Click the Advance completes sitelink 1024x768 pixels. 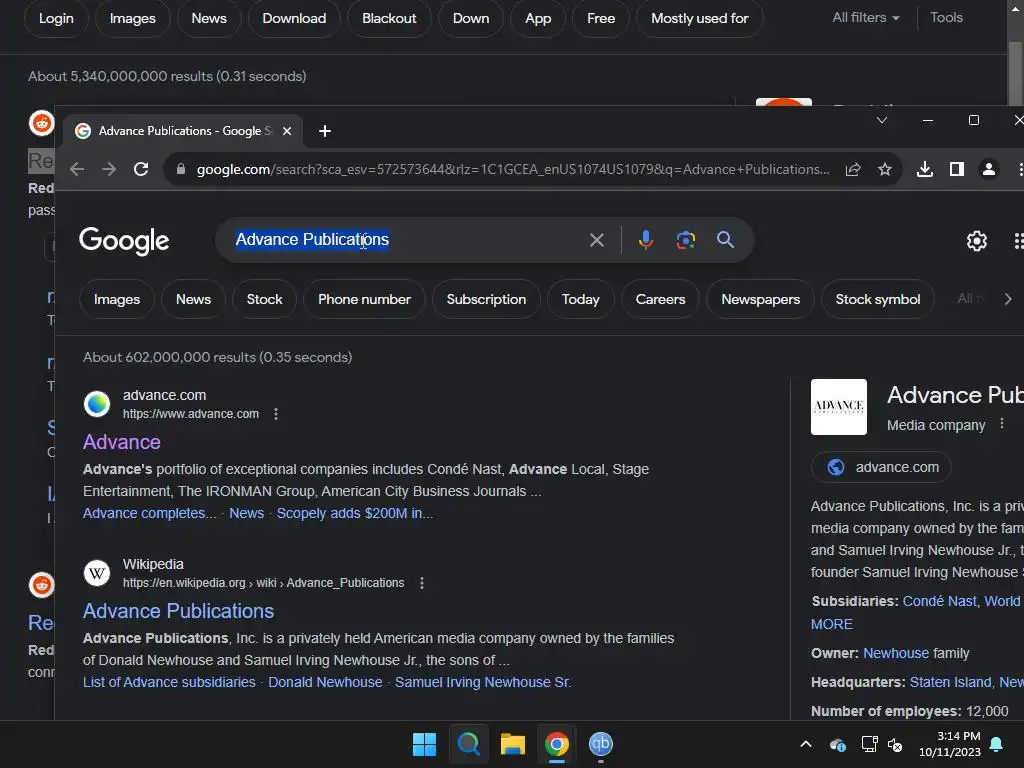149,513
